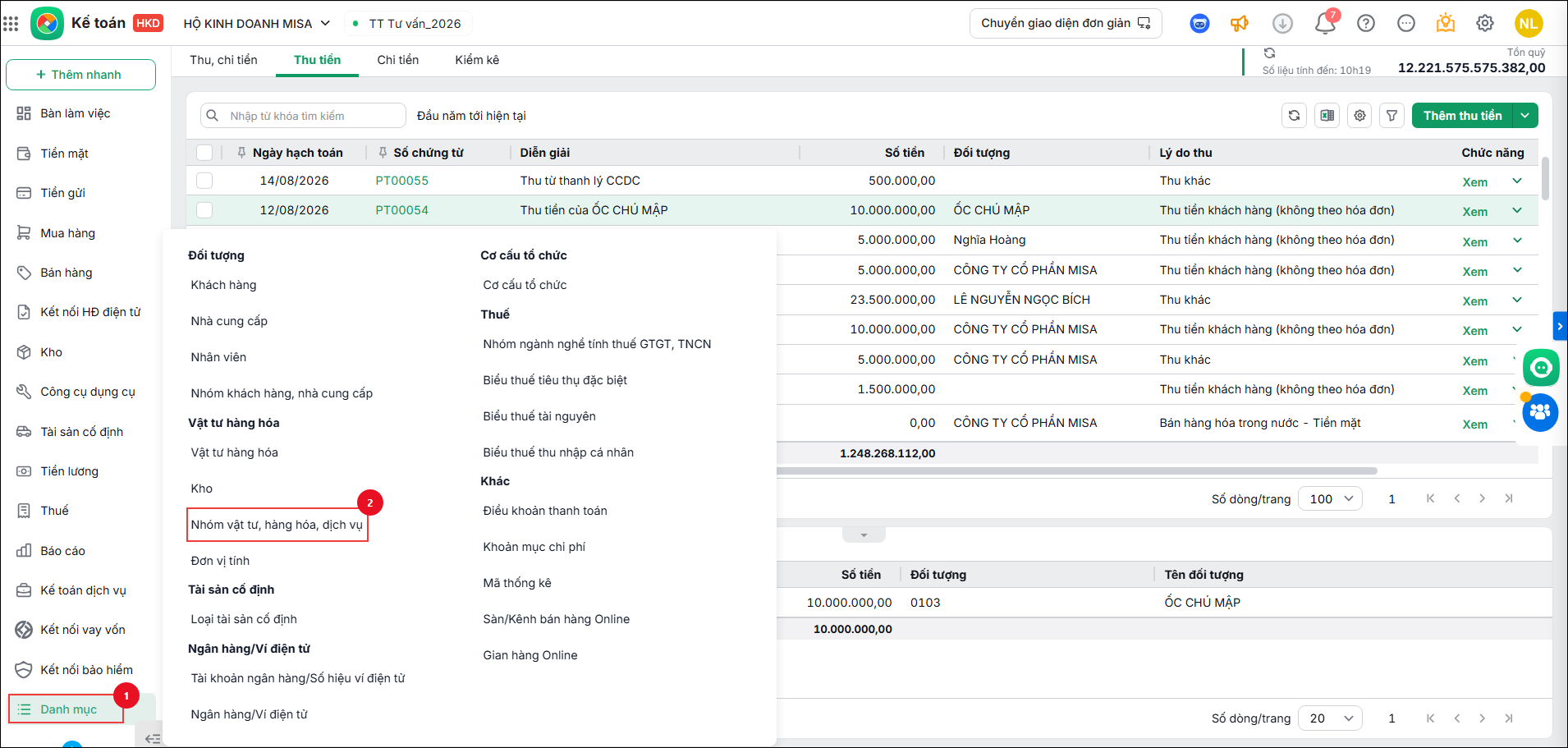
Task: Refresh the cash balance figure
Action: [1269, 53]
